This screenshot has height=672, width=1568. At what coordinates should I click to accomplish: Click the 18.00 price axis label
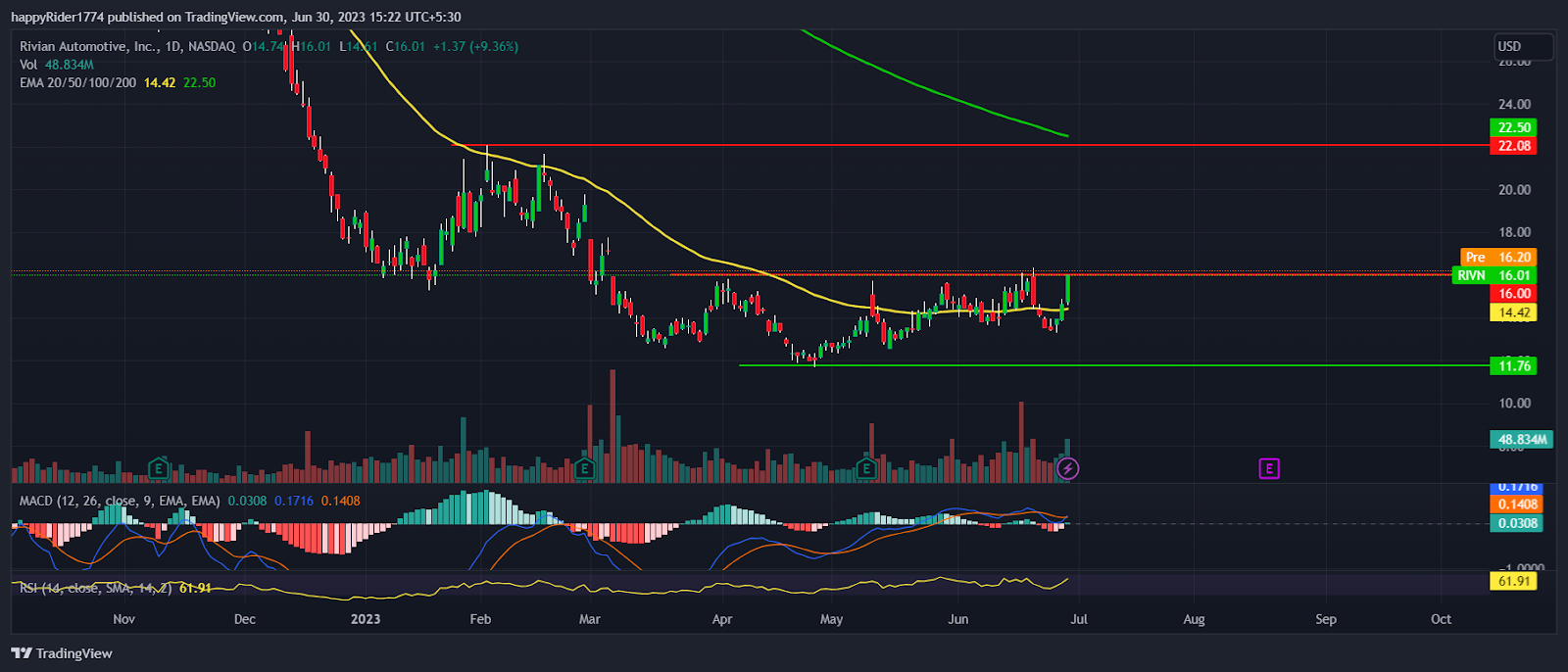click(1514, 232)
